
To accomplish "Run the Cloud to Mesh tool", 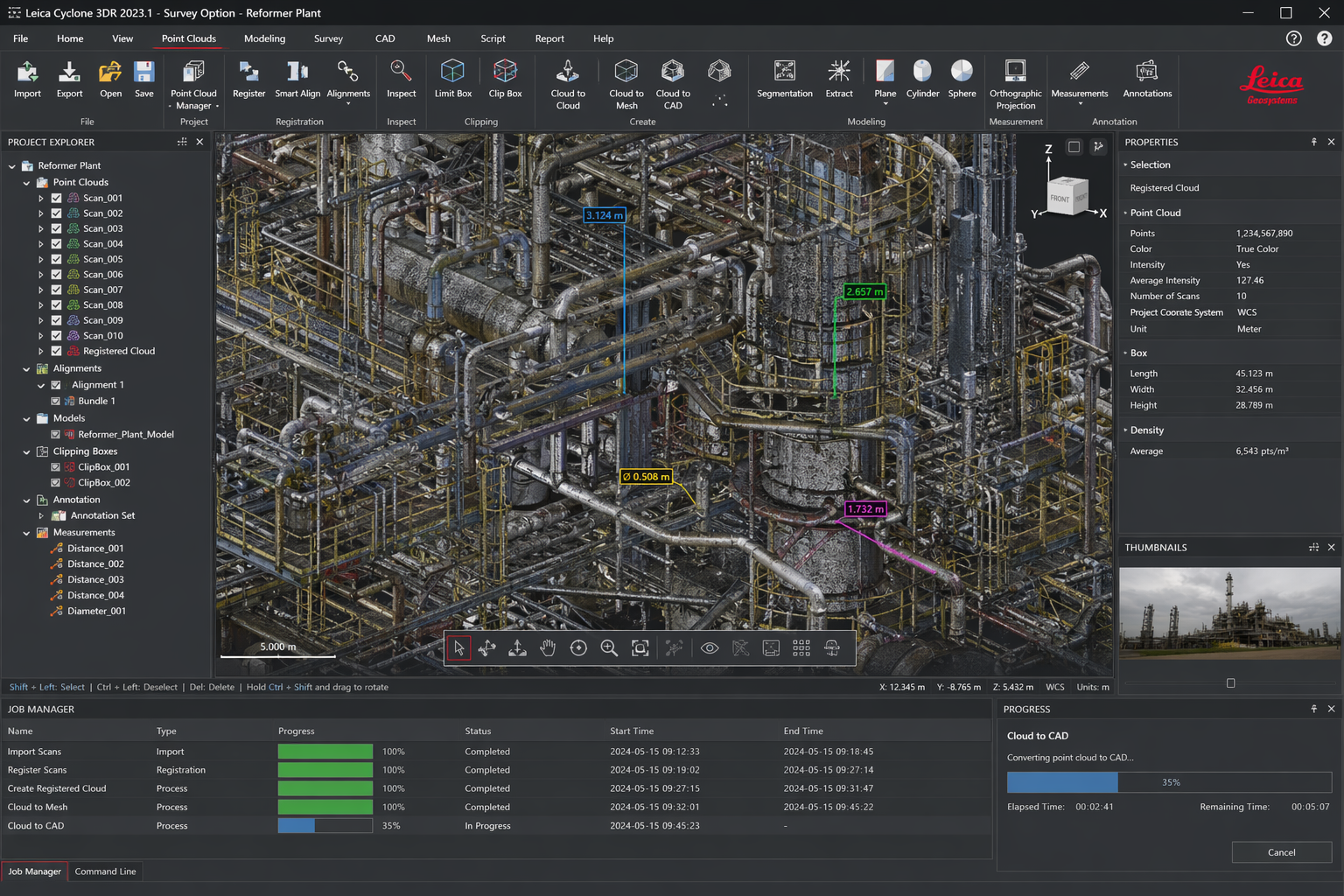I will (626, 84).
